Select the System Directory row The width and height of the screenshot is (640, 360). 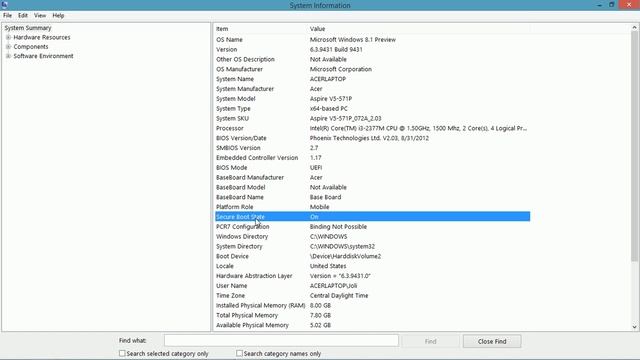point(372,246)
